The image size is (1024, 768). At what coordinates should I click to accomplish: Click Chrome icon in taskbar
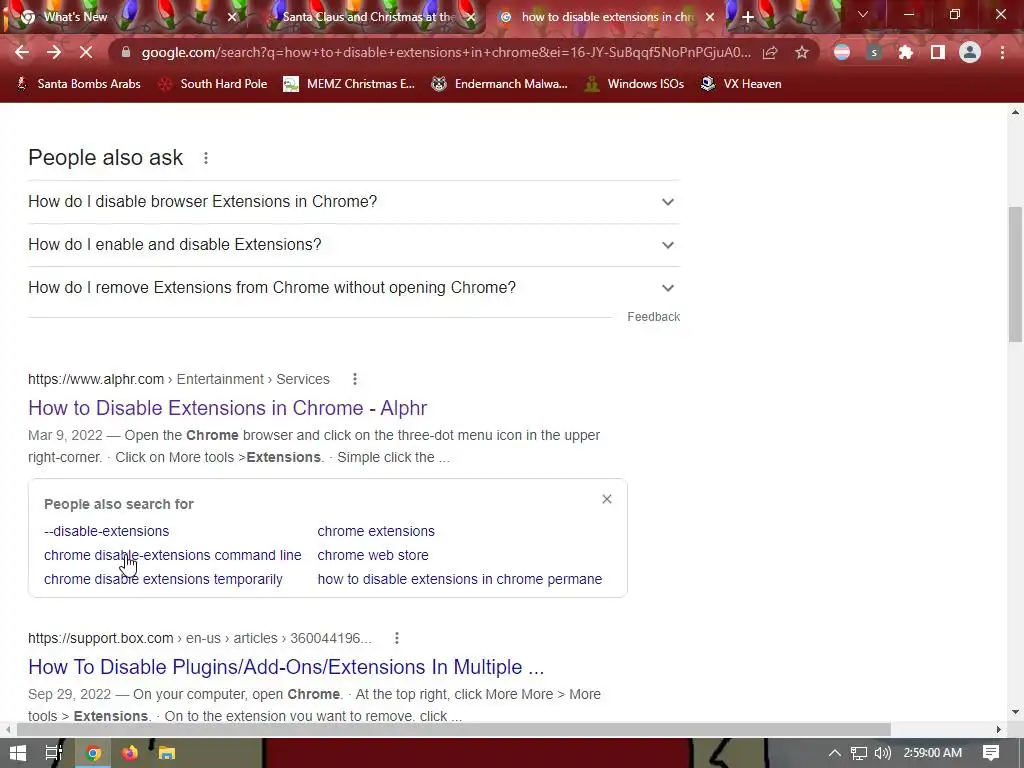point(93,753)
